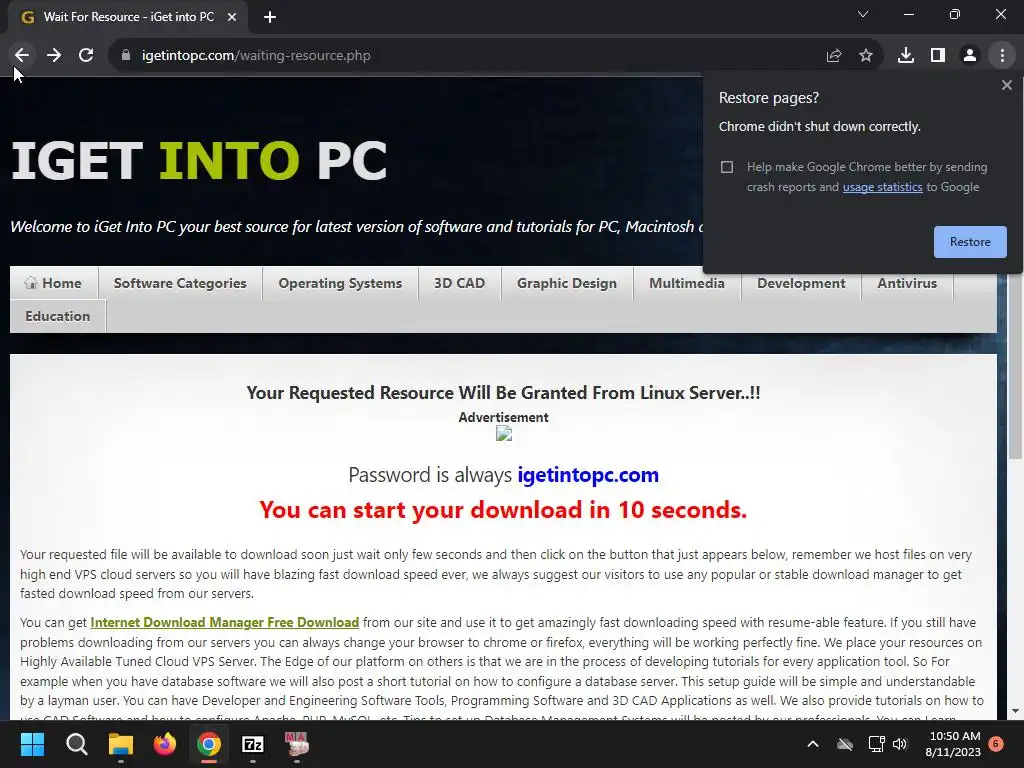Open the Windows Start menu
The width and height of the screenshot is (1024, 768).
(x=32, y=744)
